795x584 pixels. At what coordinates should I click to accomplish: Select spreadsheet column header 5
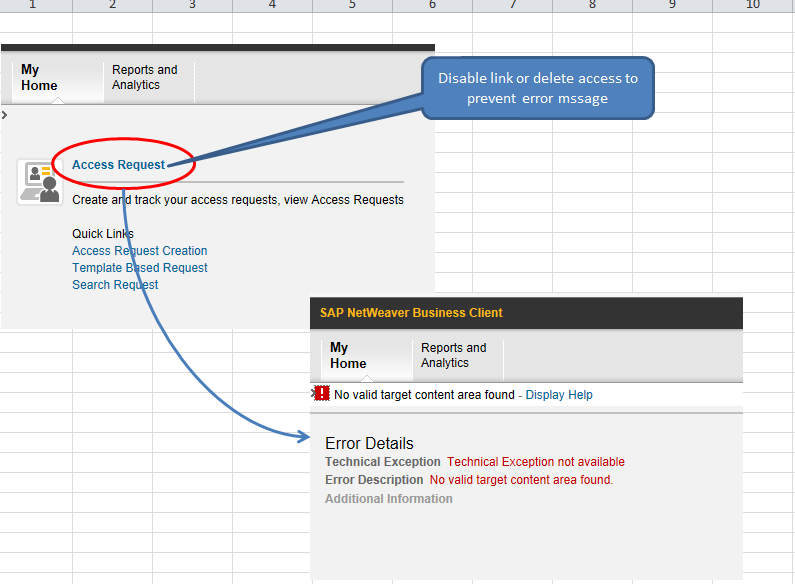352,5
